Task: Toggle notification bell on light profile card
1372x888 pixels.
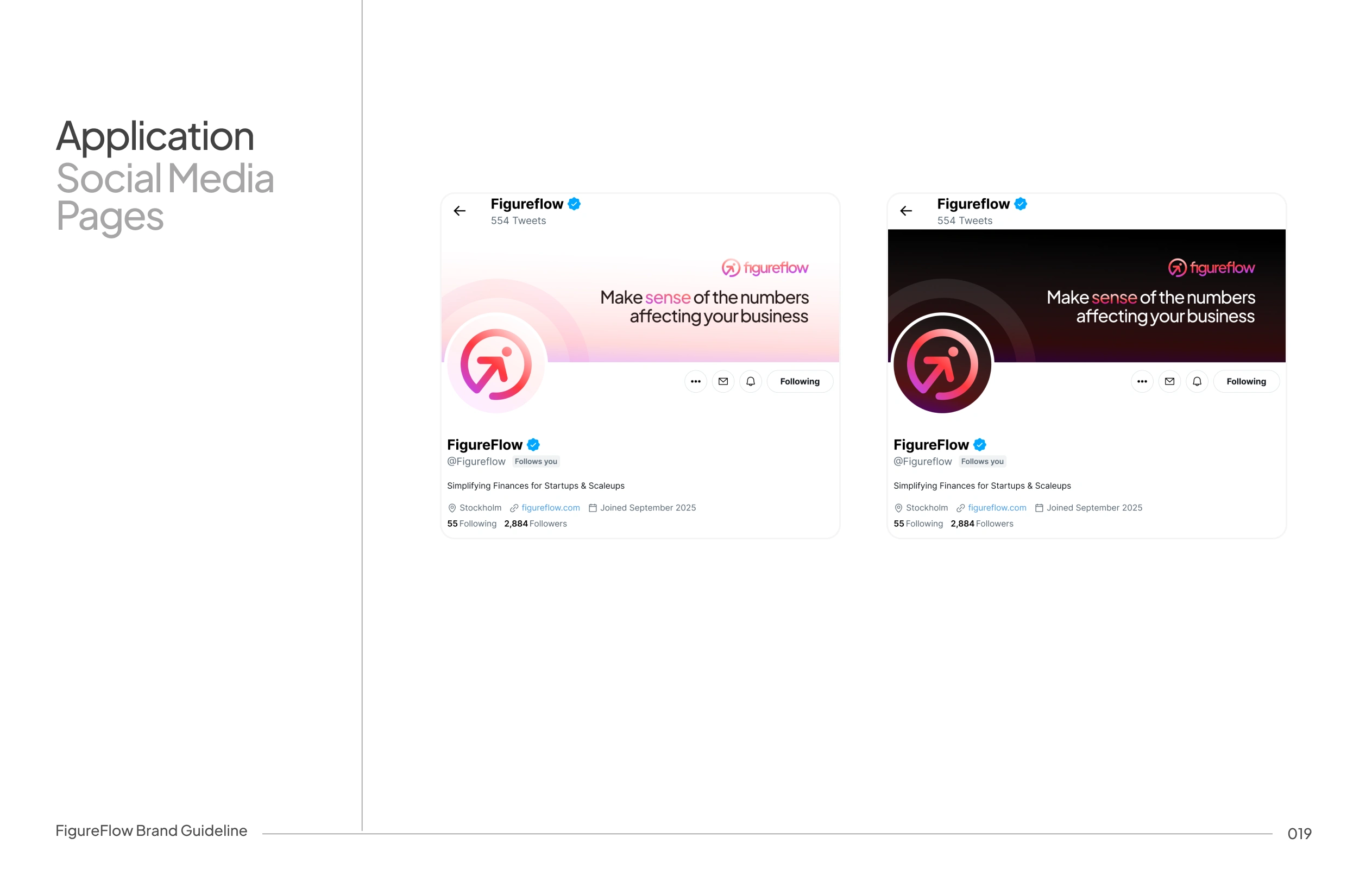Action: [x=751, y=382]
